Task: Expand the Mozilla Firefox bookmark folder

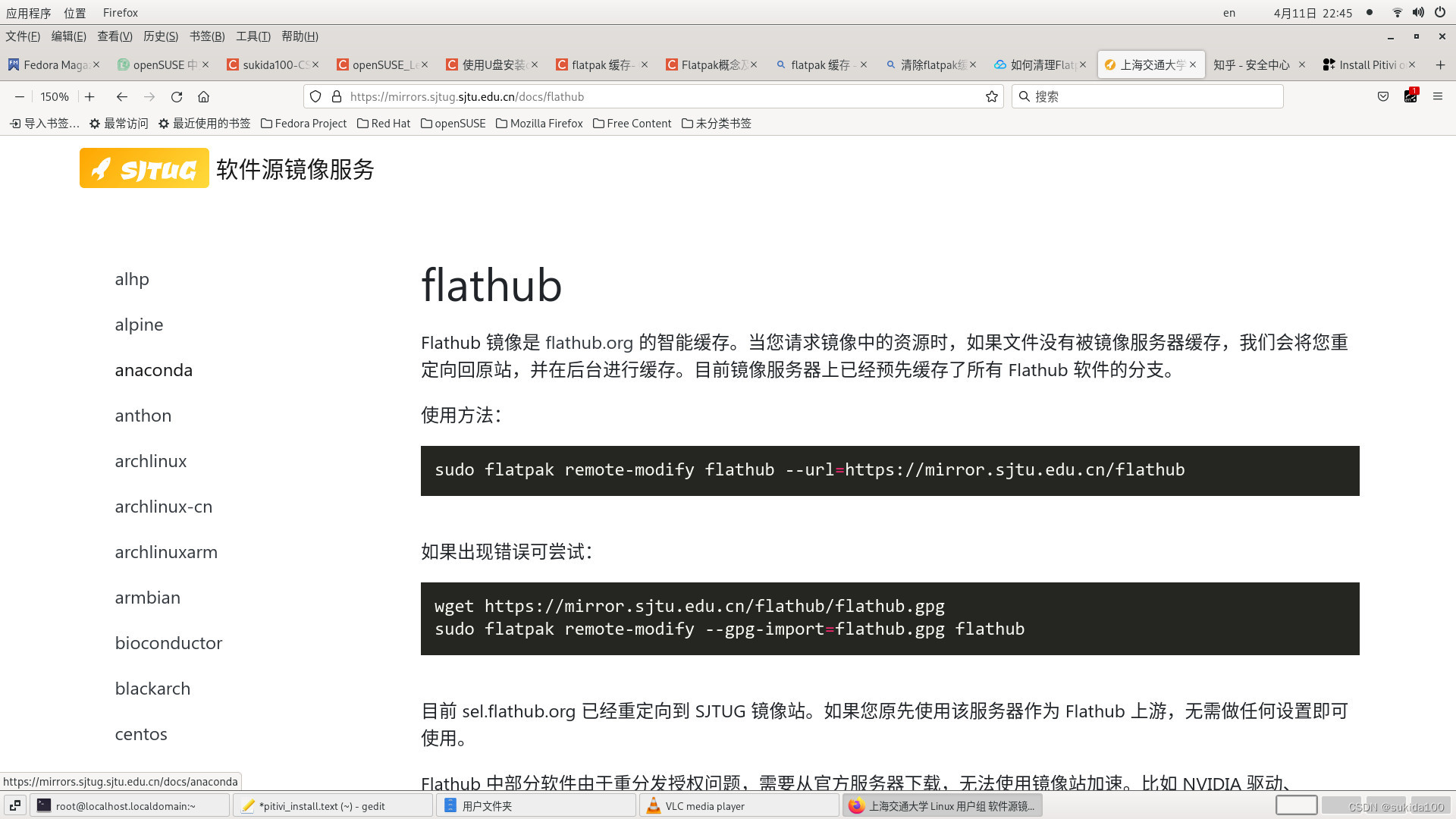Action: pos(539,123)
